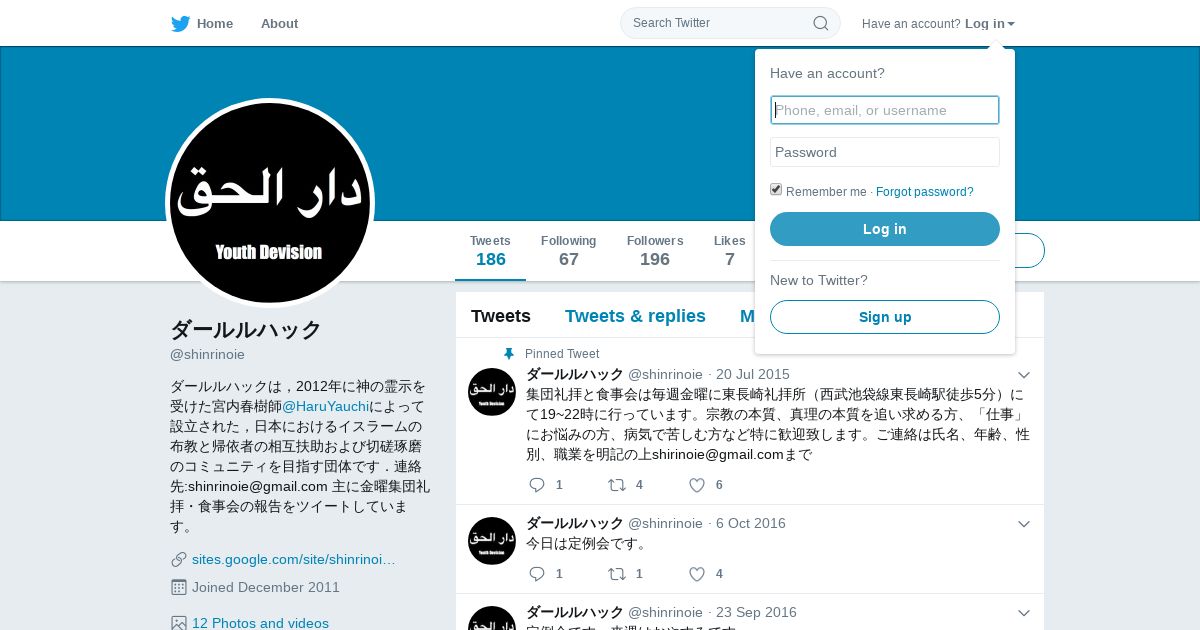Screen dimensions: 1200x630
Task: Toggle the Remember me checkbox
Action: 776,190
